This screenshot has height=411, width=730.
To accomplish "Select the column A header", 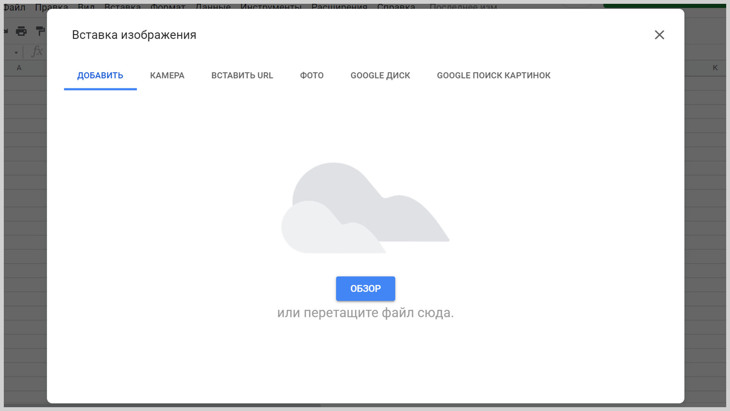I will pos(19,68).
